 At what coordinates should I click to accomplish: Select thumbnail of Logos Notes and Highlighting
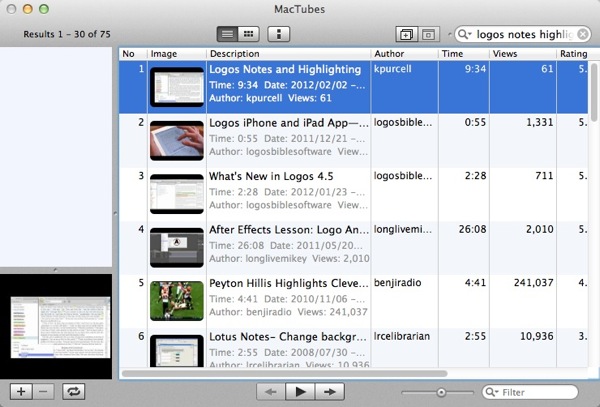177,87
